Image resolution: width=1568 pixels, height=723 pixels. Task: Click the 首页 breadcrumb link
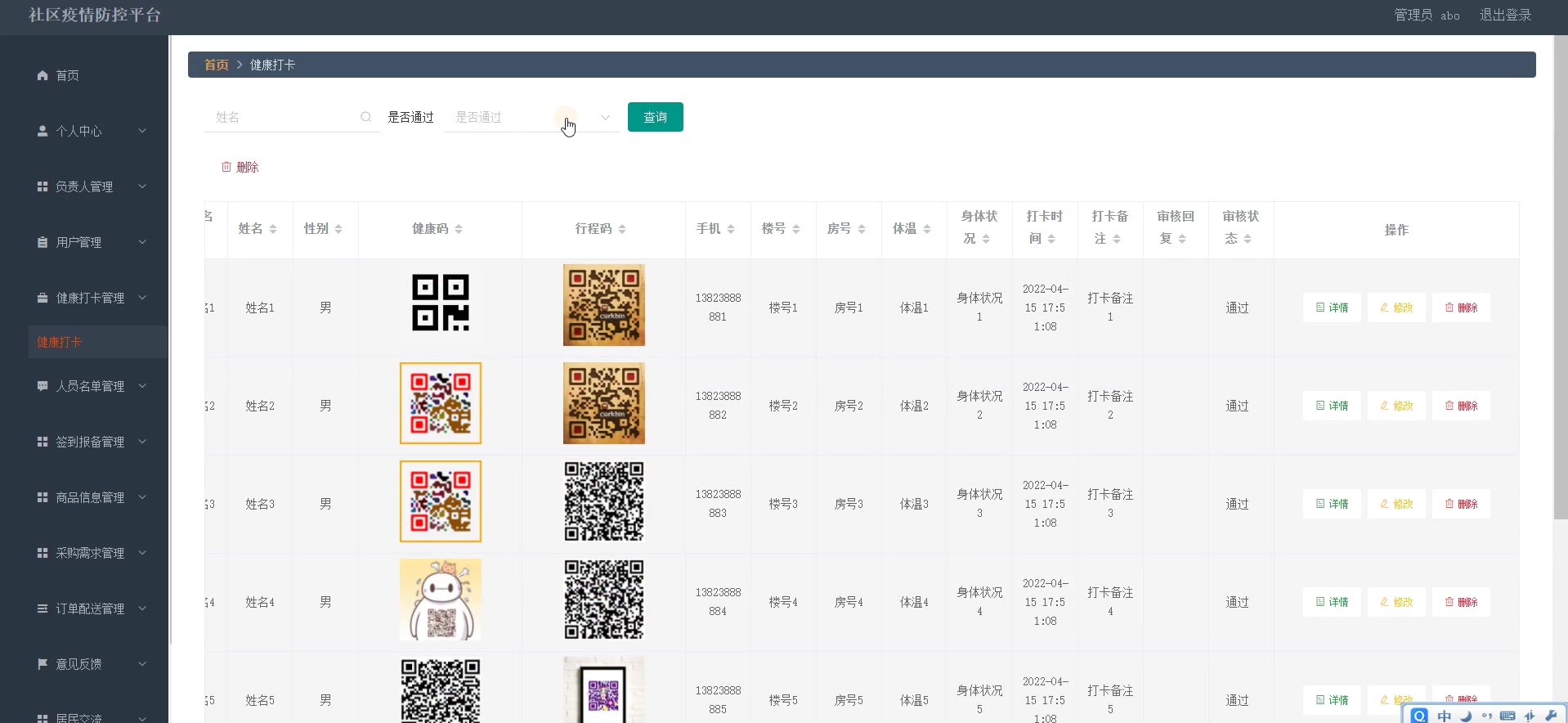coord(217,65)
